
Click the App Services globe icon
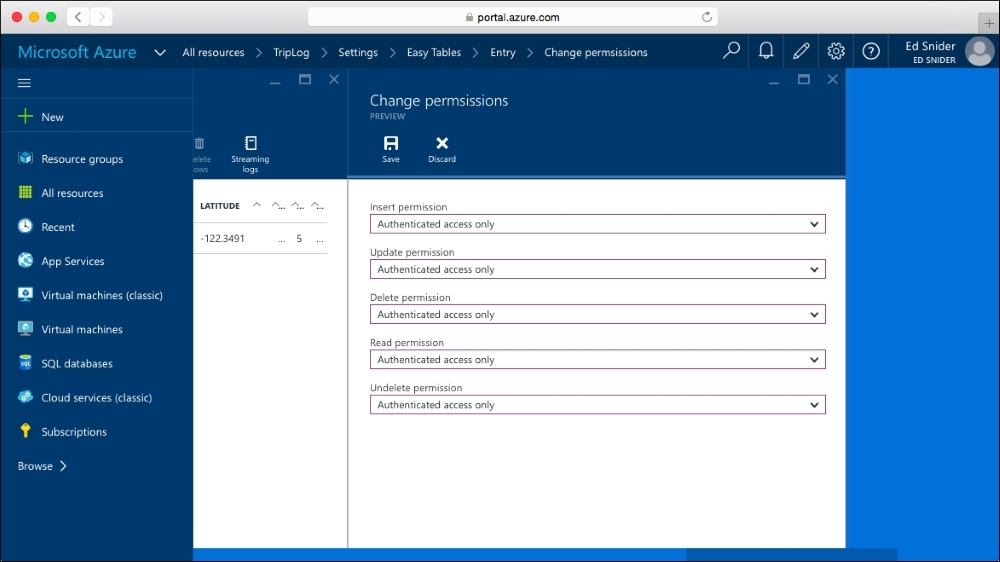point(25,260)
